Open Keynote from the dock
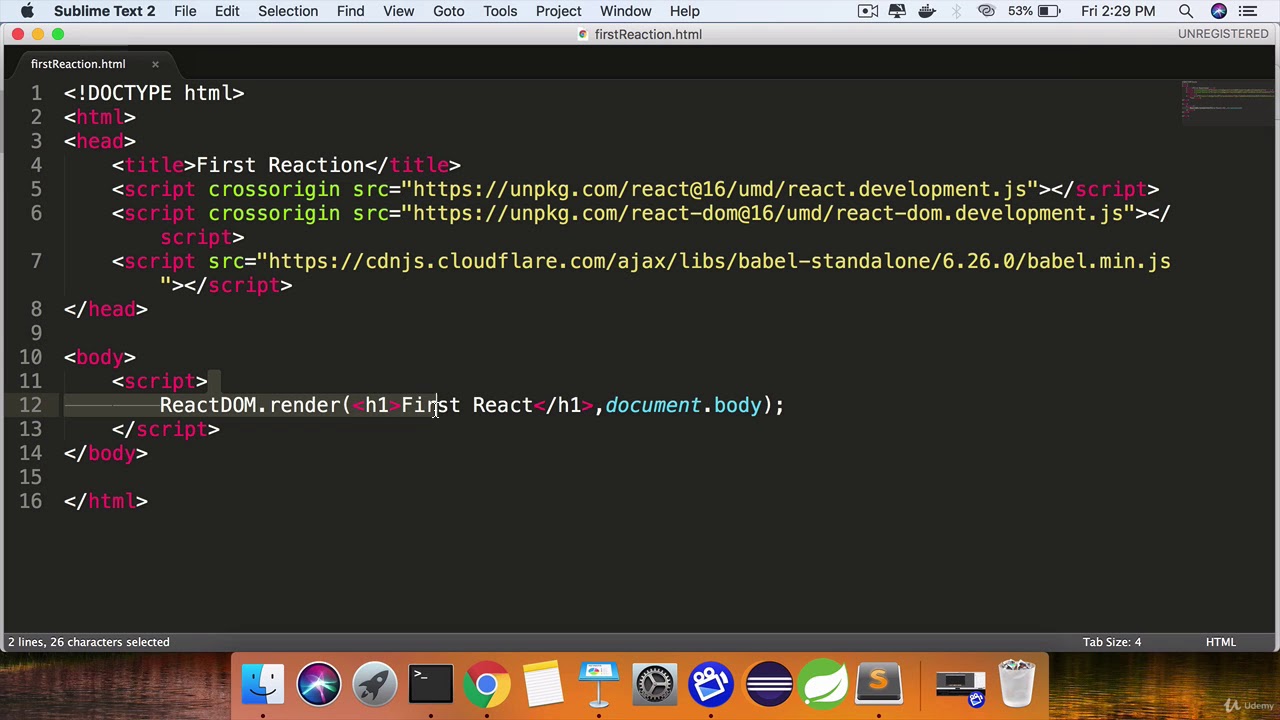1280x720 pixels. pyautogui.click(x=599, y=684)
